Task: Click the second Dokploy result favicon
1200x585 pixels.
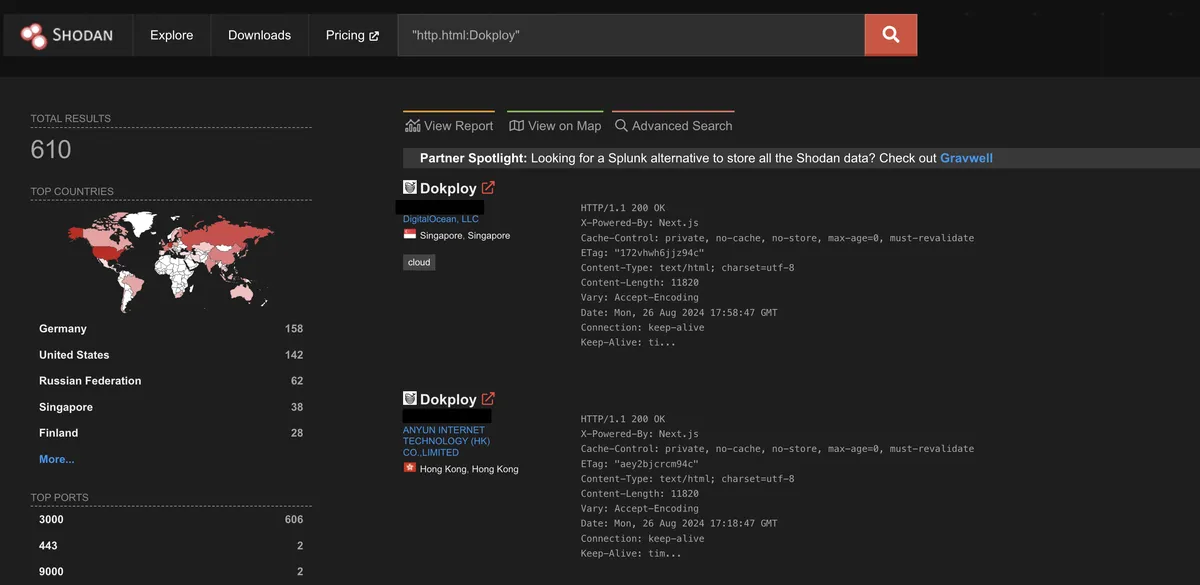Action: pos(410,398)
